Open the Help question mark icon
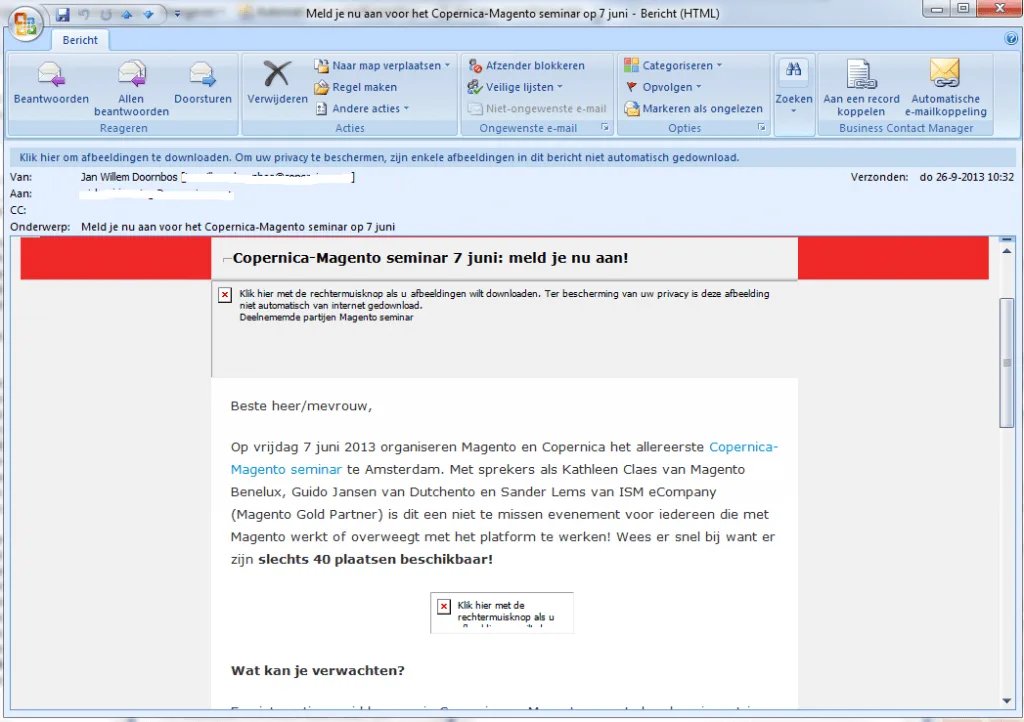The width and height of the screenshot is (1024, 722). [1011, 39]
